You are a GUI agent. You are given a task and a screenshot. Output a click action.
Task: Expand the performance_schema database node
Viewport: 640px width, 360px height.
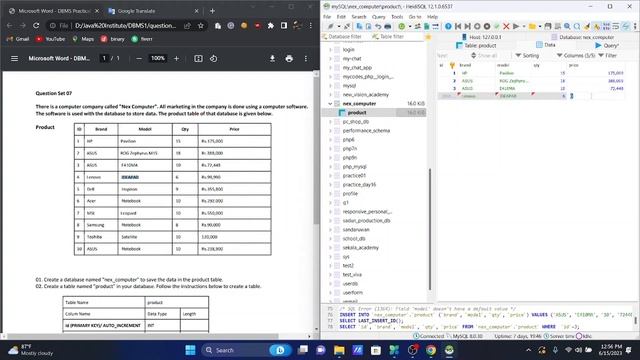click(330, 131)
